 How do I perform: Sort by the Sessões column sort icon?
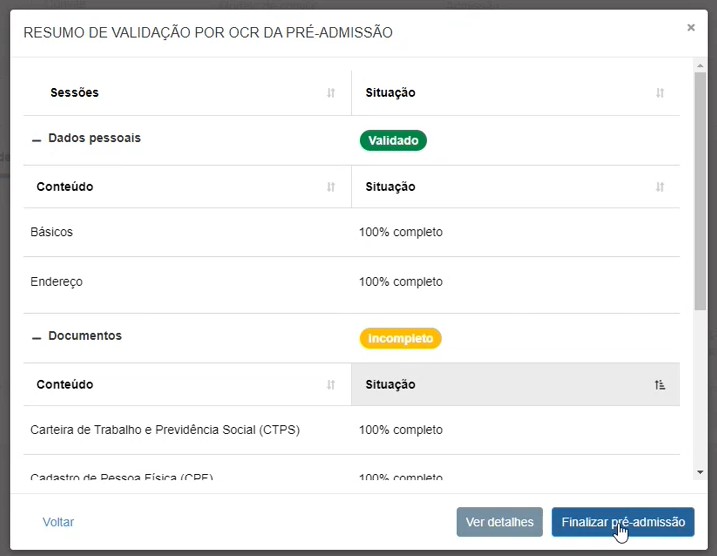pyautogui.click(x=331, y=93)
